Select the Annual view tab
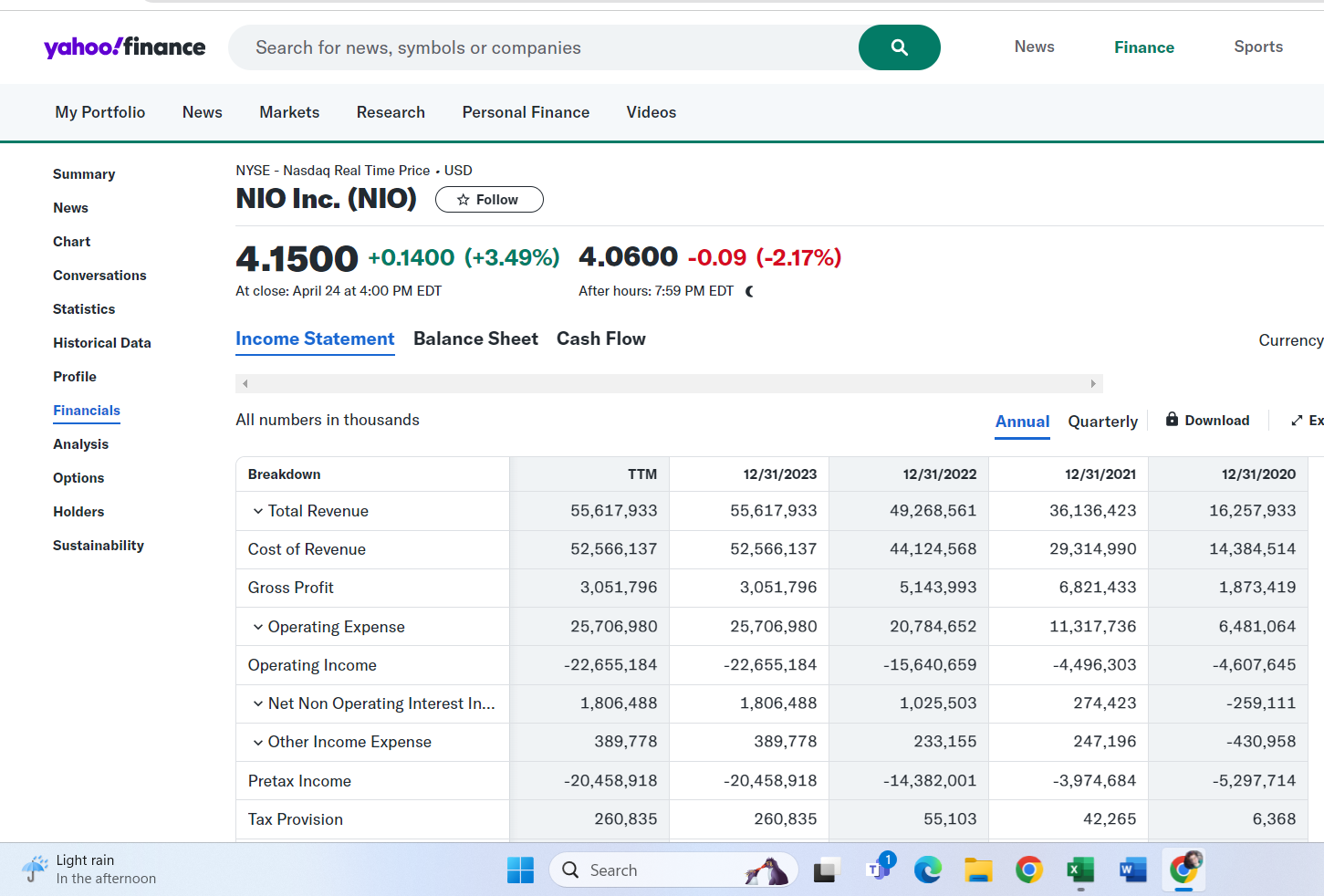This screenshot has height=896, width=1324. point(1022,422)
